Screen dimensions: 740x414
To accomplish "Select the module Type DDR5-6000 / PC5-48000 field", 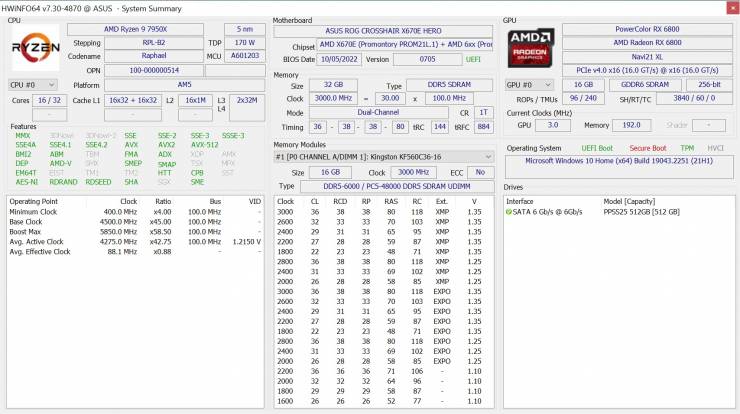I will tap(397, 186).
